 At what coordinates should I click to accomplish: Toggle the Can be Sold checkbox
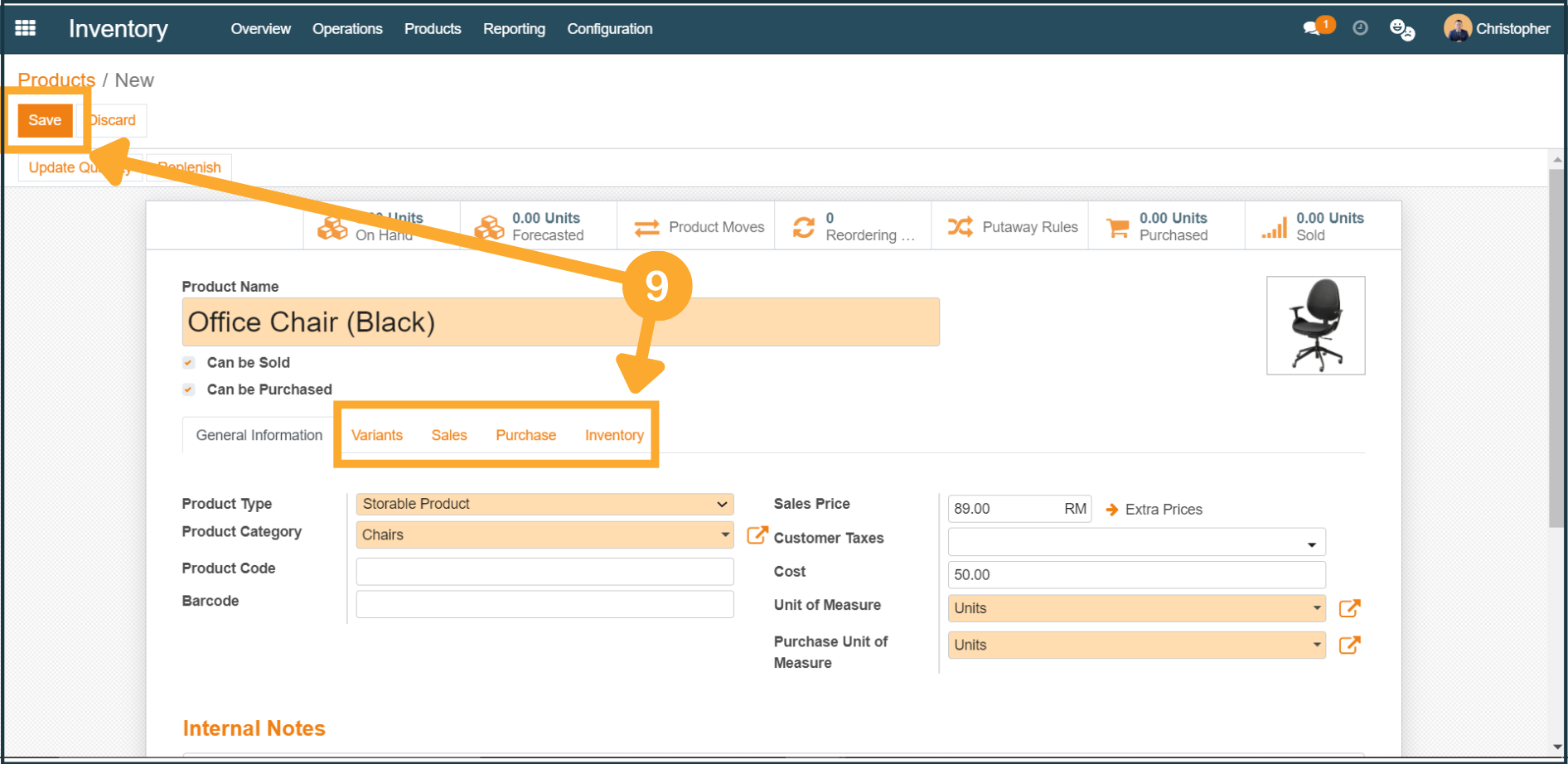[x=189, y=363]
